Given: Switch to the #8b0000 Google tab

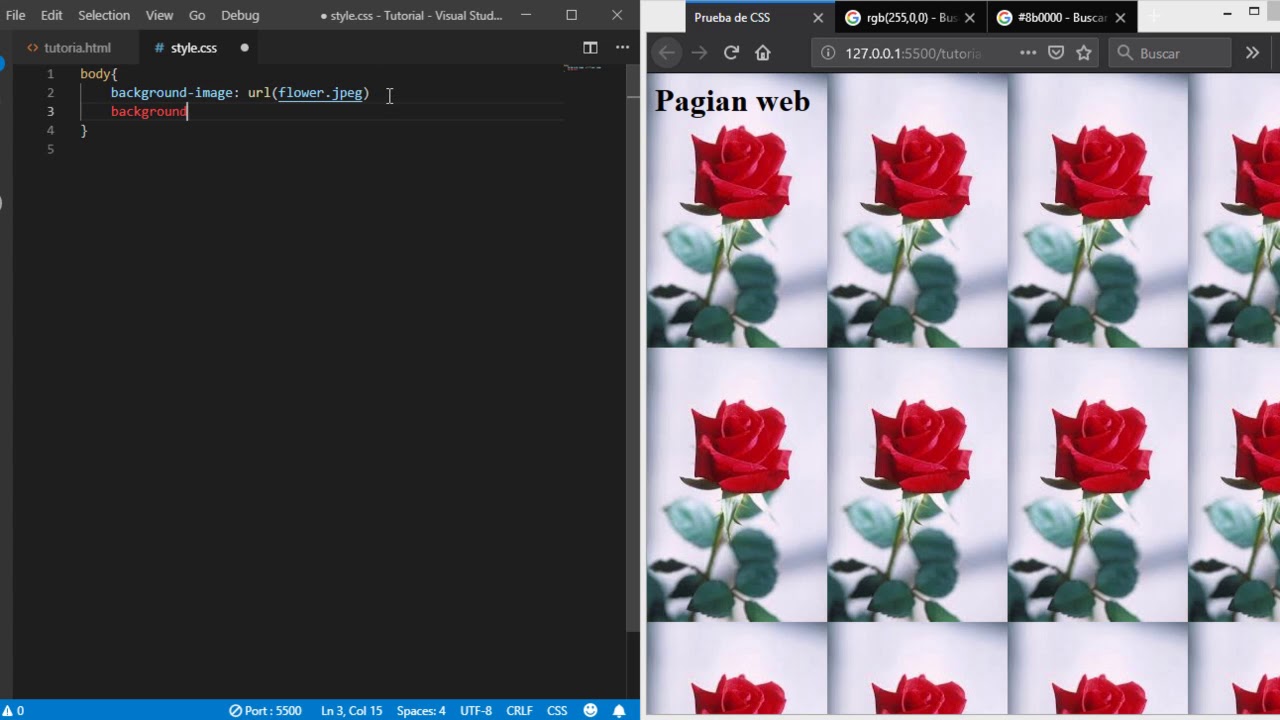Looking at the screenshot, I should click(x=1053, y=18).
